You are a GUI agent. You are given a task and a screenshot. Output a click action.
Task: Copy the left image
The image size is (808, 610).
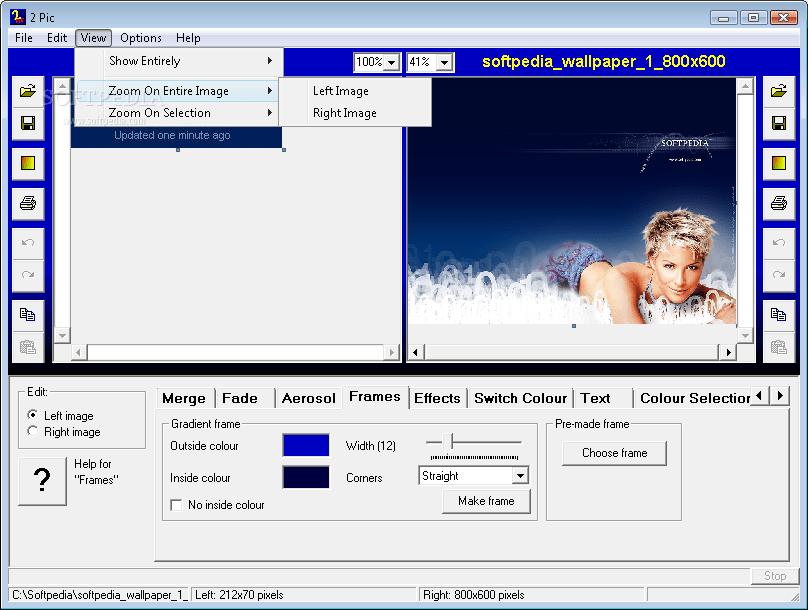[x=28, y=315]
